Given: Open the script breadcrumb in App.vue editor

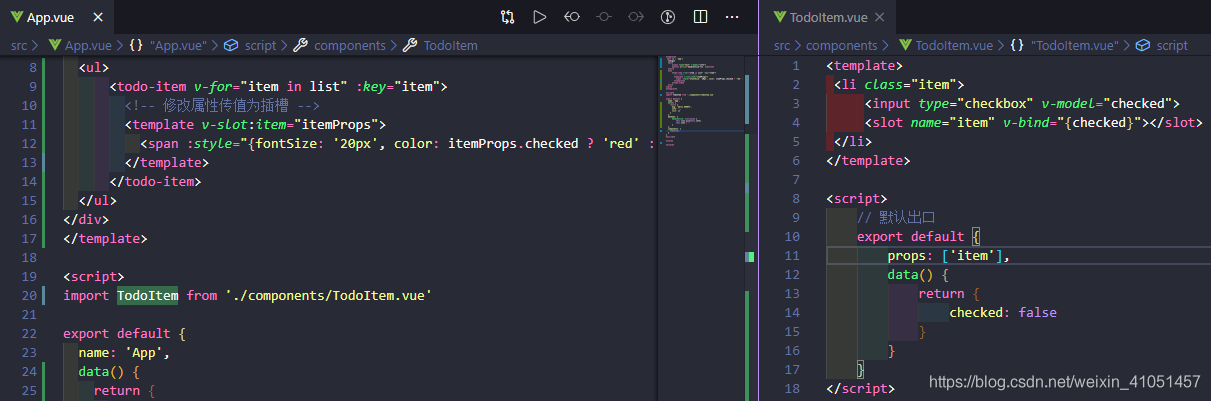Looking at the screenshot, I should 249,45.
